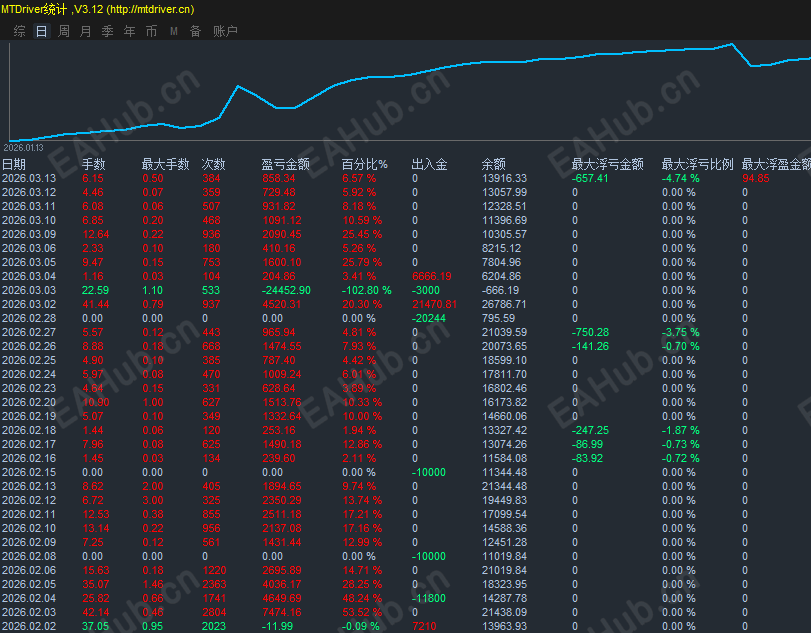Viewport: 811px width, 633px height.
Task: Click float loss -247.25 on 2026.02.18
Action: 590,430
